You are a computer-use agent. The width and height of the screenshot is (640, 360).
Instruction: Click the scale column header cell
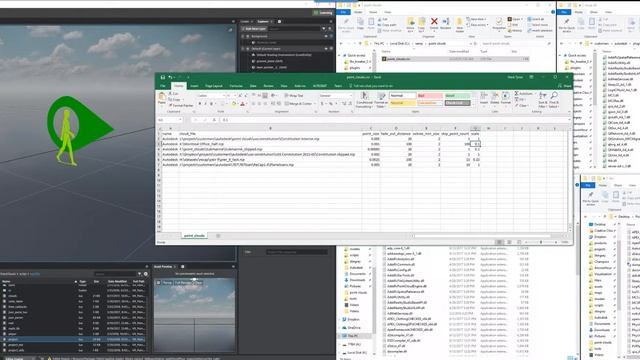tap(475, 134)
